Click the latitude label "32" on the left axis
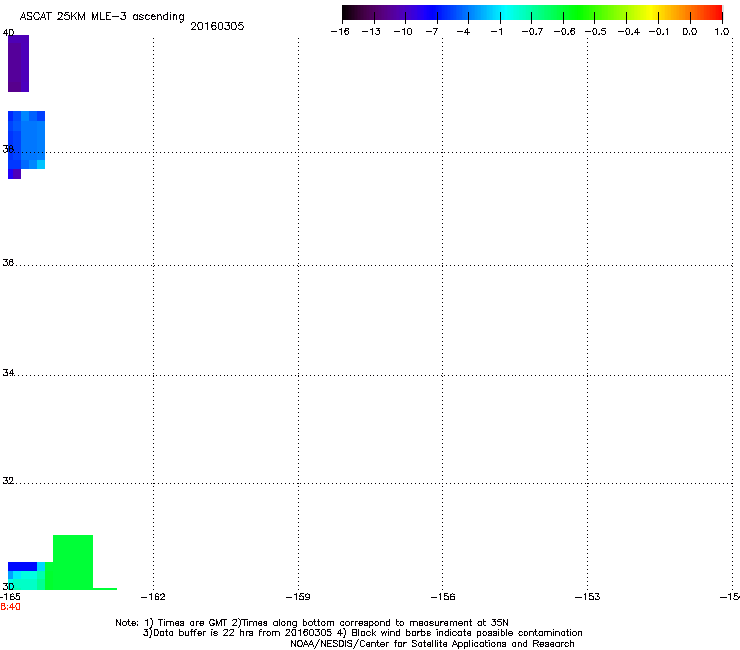Image resolution: width=740 pixels, height=650 pixels. [x=8, y=481]
